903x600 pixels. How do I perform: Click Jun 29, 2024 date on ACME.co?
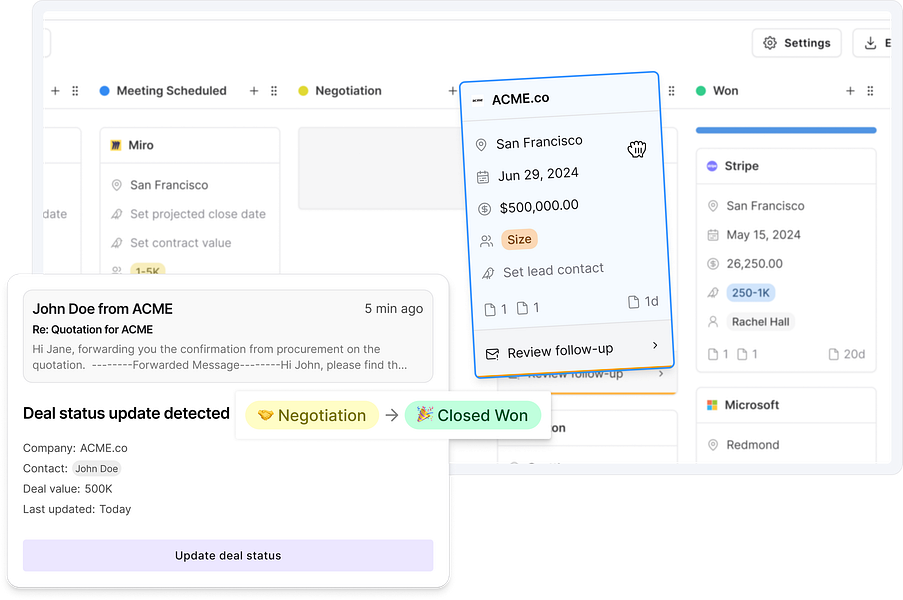[x=538, y=174]
